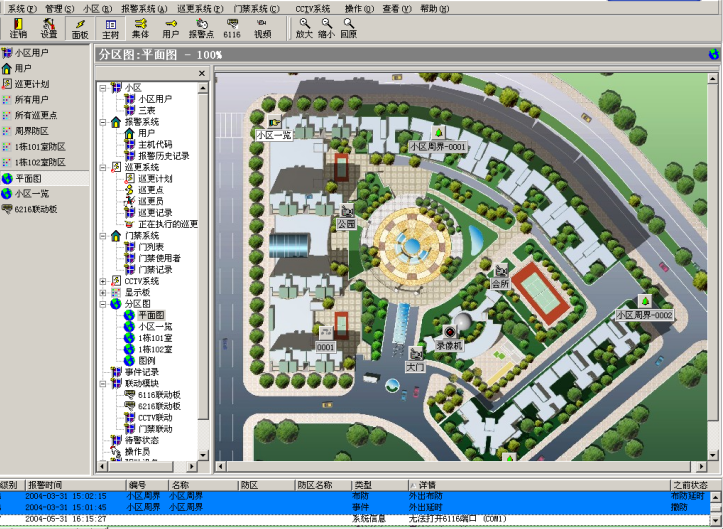Collapse the 联动模块 tree node
Viewport: 723px width, 529px height.
point(103,383)
